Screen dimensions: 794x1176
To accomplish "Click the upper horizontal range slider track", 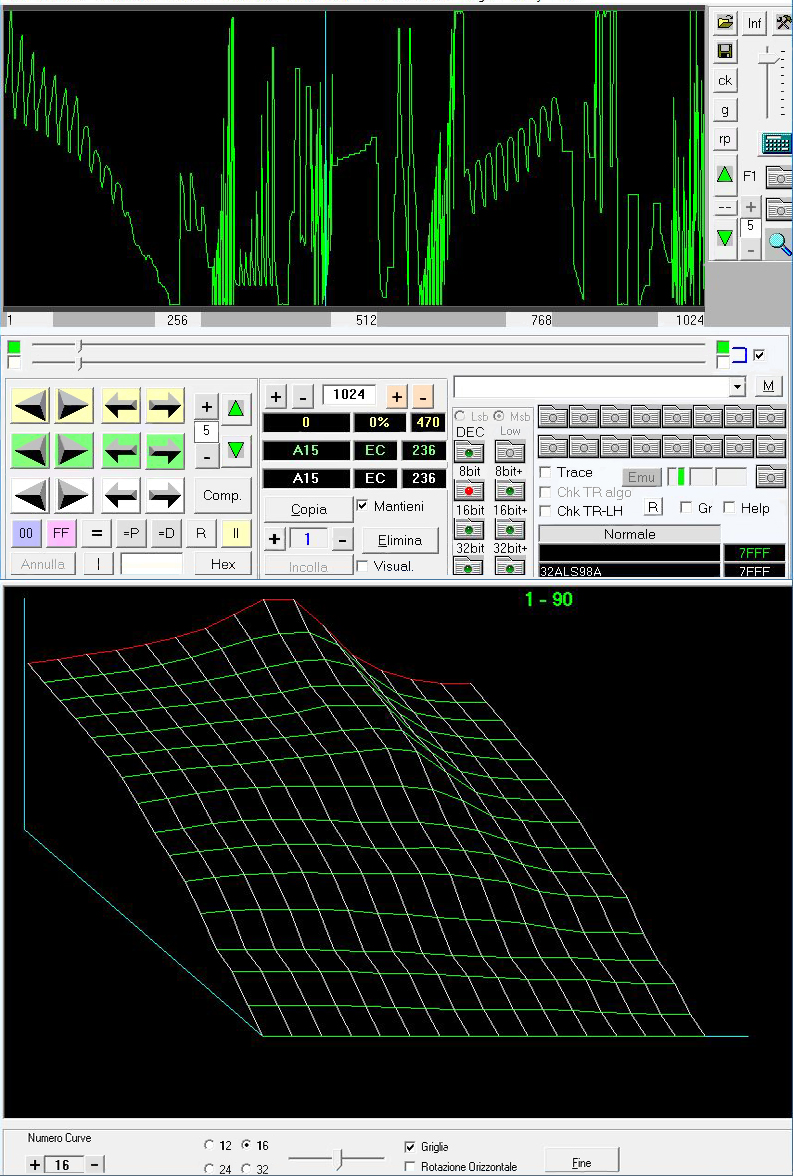I will click(x=369, y=346).
